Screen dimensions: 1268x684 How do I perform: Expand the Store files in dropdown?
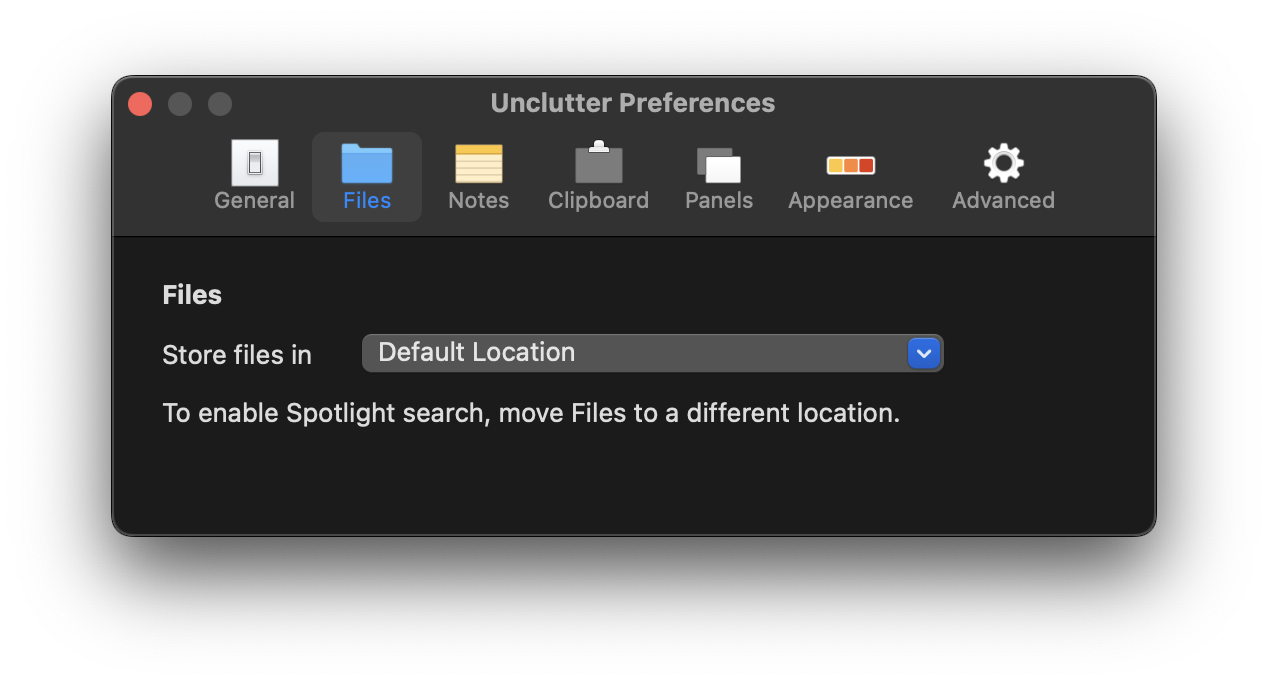(652, 353)
